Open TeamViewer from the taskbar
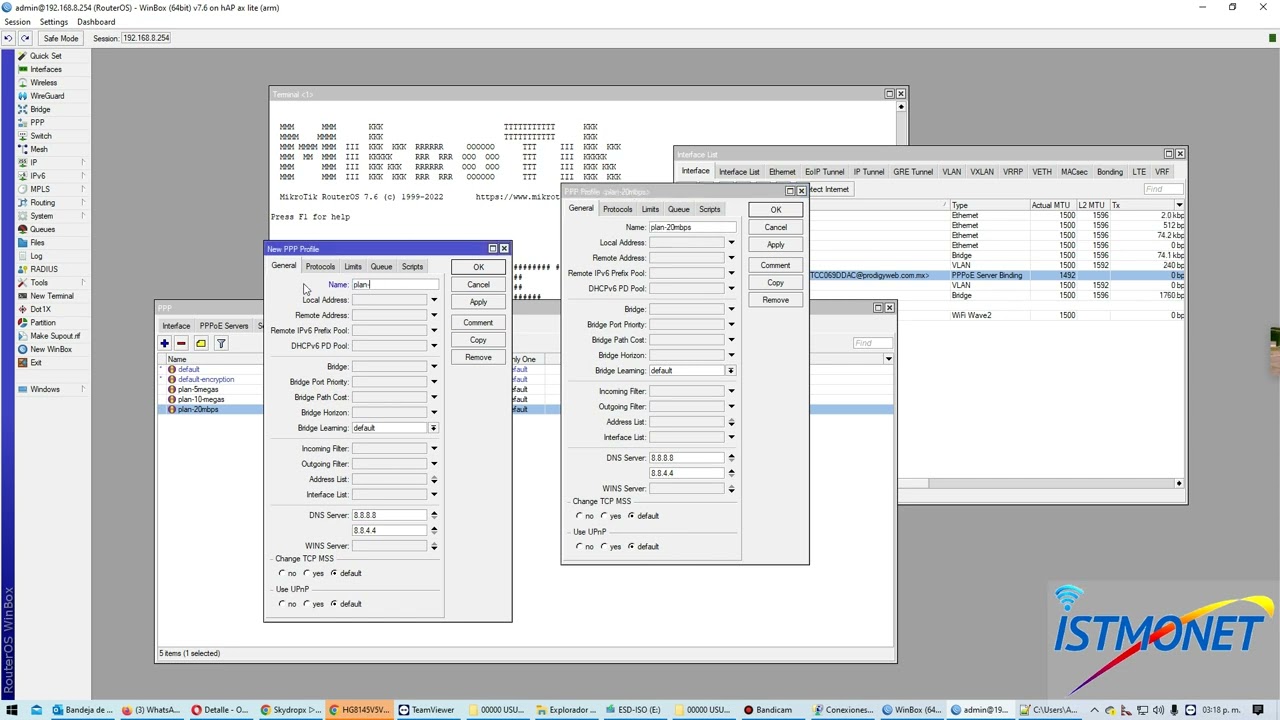1280x720 pixels. [x=427, y=710]
